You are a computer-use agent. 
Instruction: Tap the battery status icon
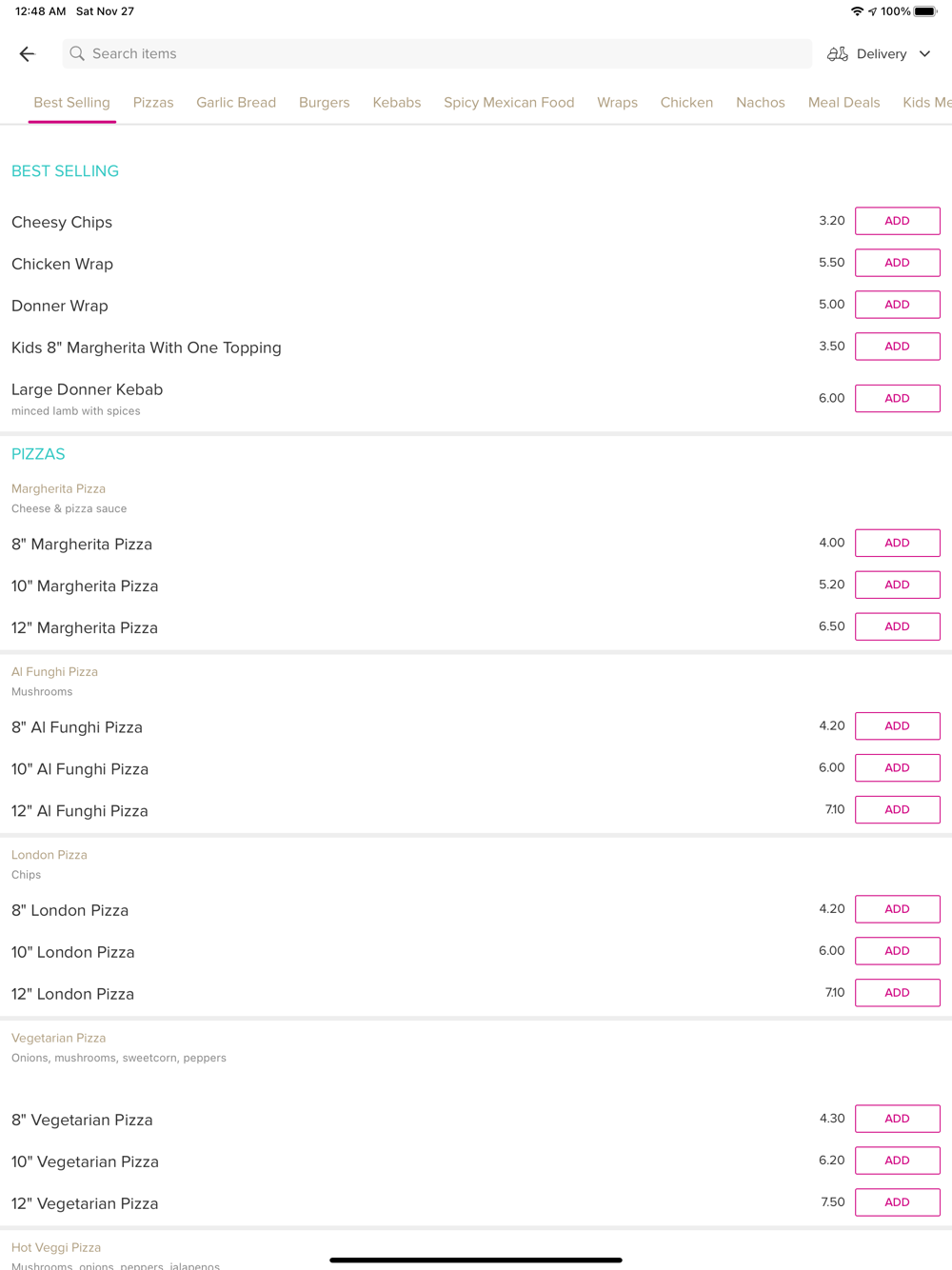925,11
